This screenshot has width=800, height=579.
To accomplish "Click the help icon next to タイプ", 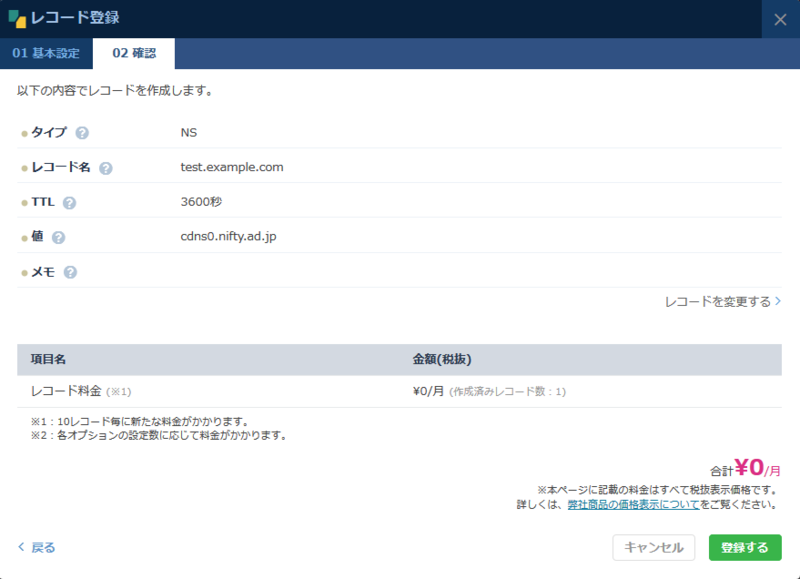I will (82, 133).
